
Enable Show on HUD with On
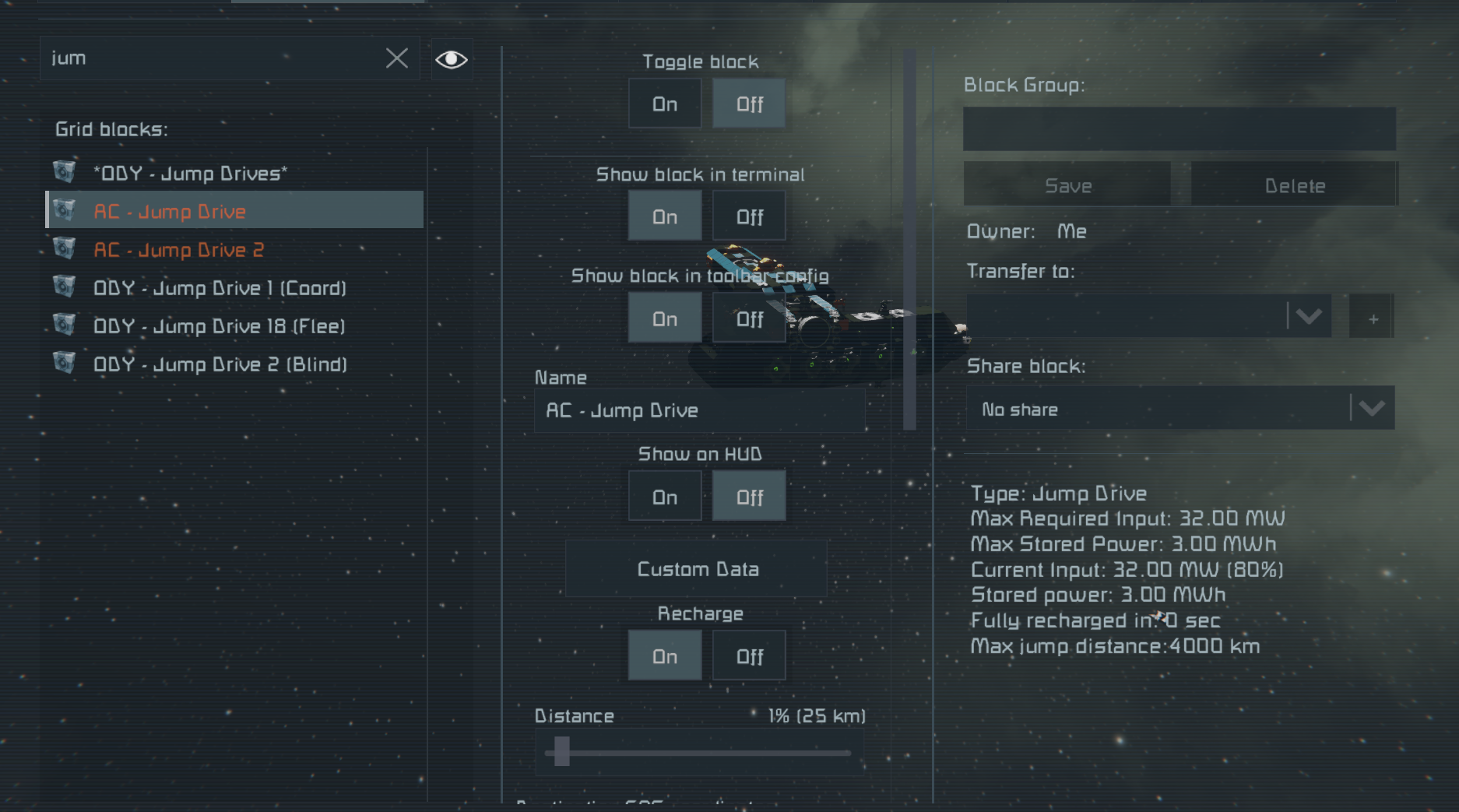click(665, 497)
